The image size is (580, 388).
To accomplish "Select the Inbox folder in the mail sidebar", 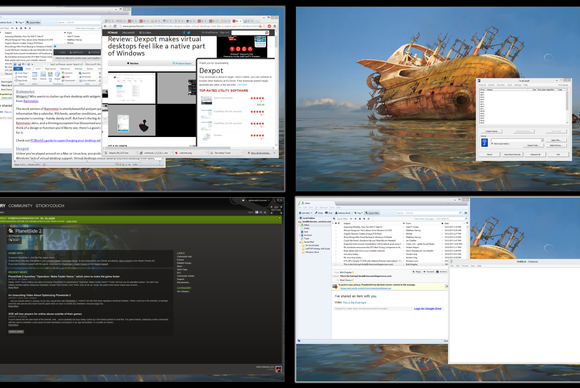I will coord(306,225).
